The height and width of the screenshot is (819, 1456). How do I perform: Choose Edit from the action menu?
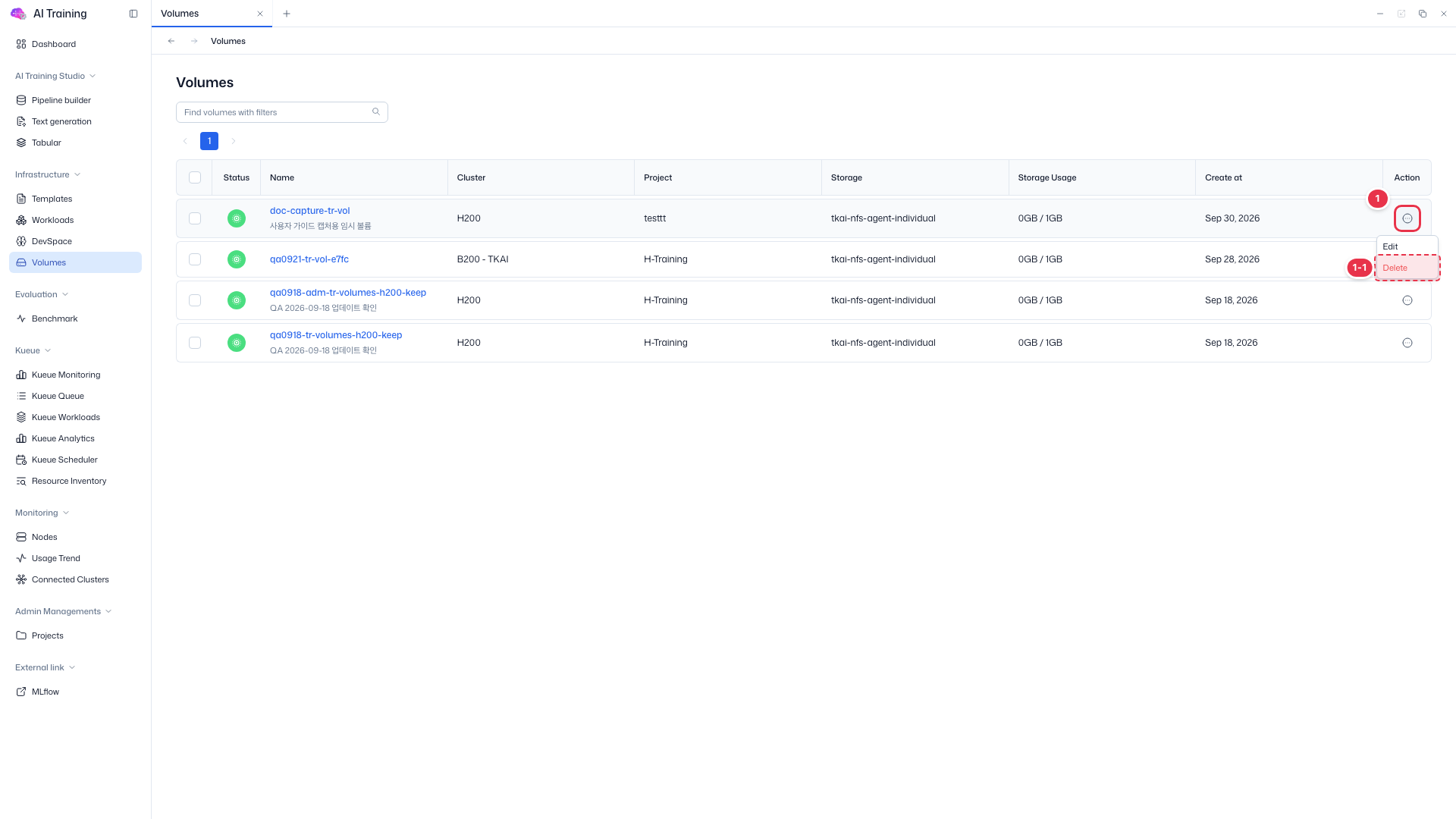coord(1407,246)
